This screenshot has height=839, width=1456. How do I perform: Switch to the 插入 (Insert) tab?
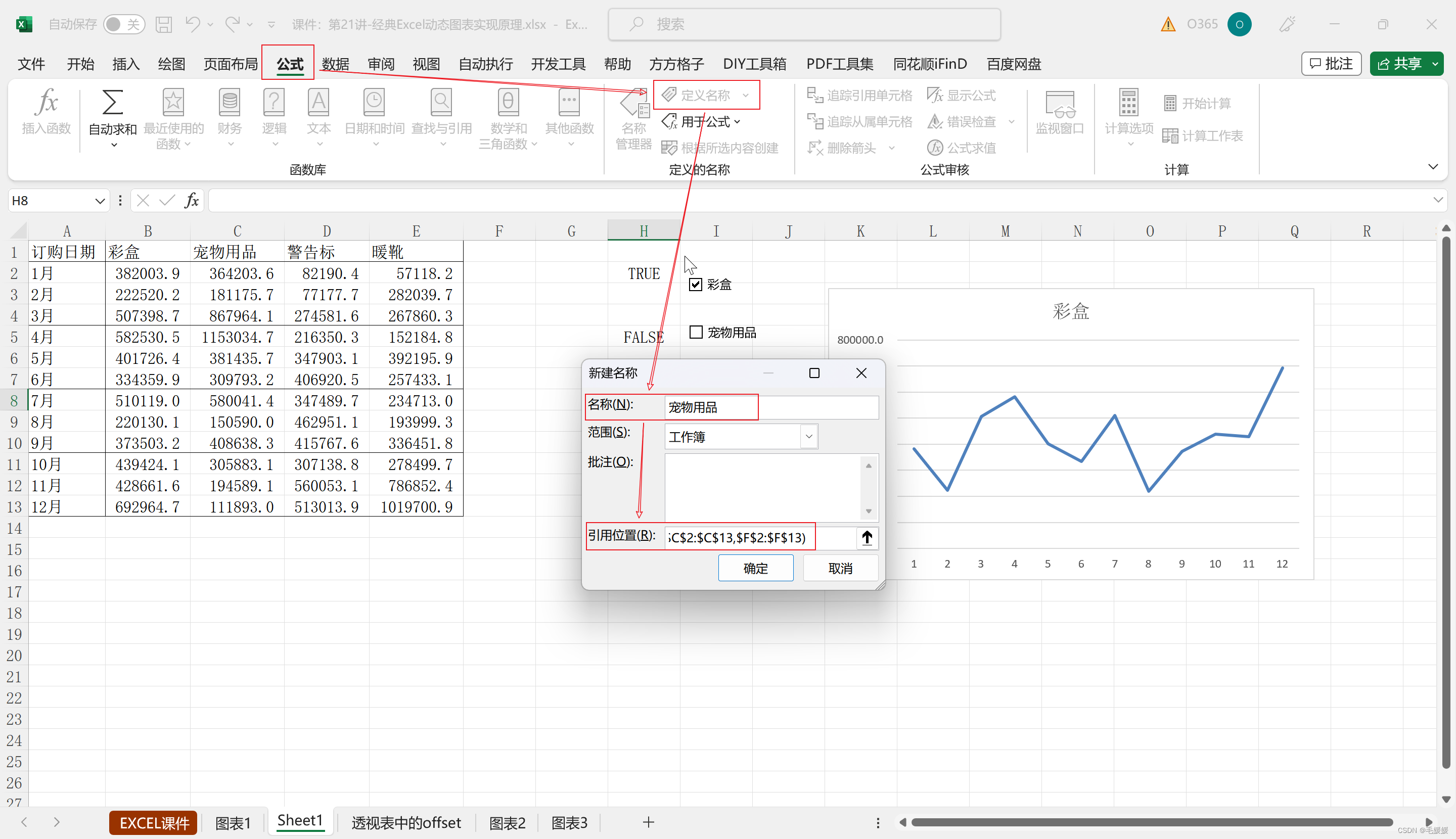[126, 63]
